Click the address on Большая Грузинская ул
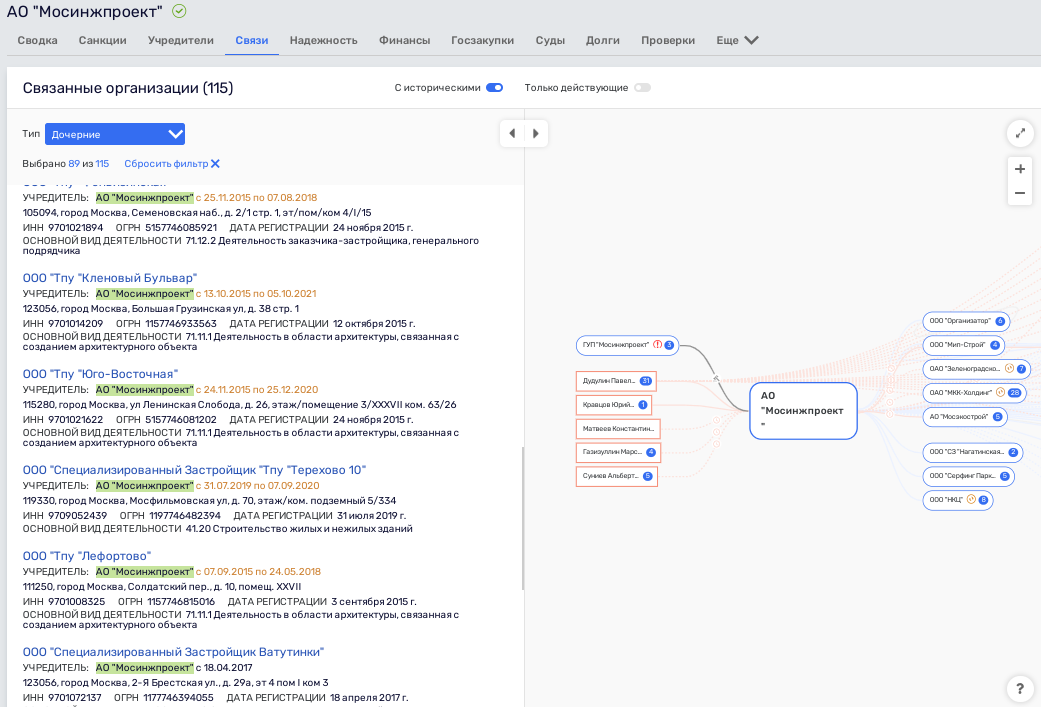 [x=161, y=309]
